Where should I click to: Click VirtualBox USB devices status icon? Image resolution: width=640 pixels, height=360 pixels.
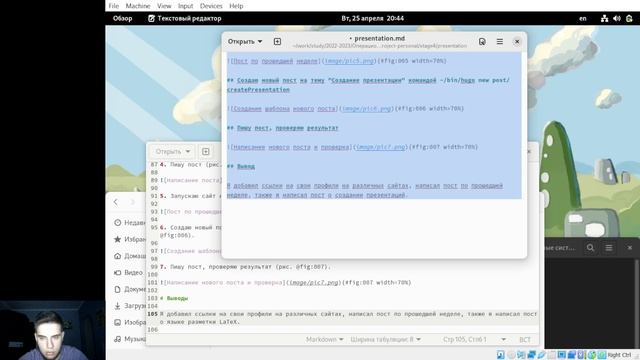[x=541, y=355]
